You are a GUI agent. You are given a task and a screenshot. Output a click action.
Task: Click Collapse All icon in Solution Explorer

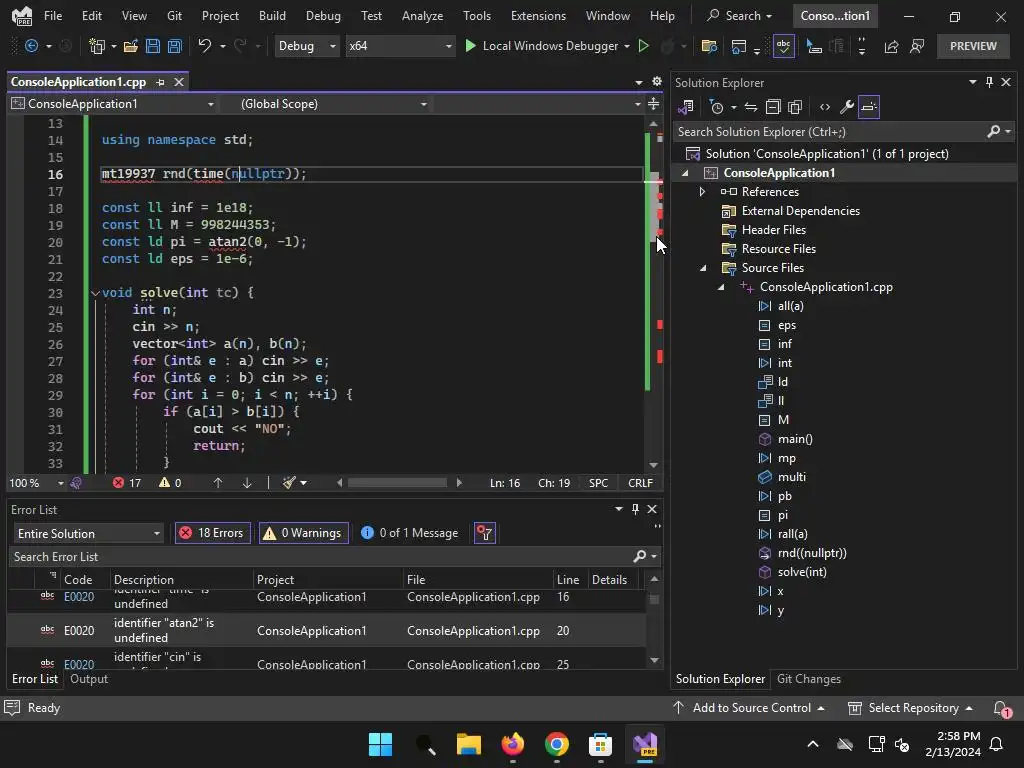tap(773, 106)
